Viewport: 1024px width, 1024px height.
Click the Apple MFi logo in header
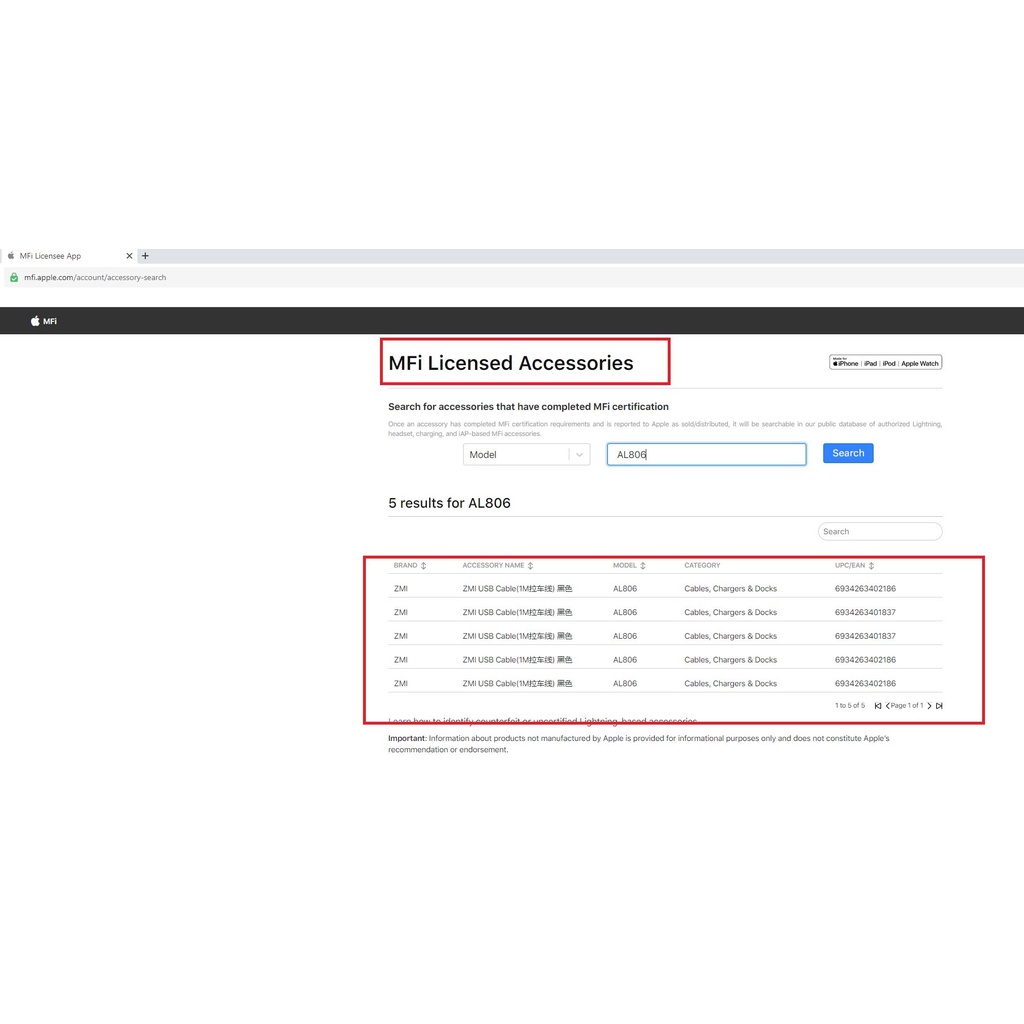pos(43,321)
